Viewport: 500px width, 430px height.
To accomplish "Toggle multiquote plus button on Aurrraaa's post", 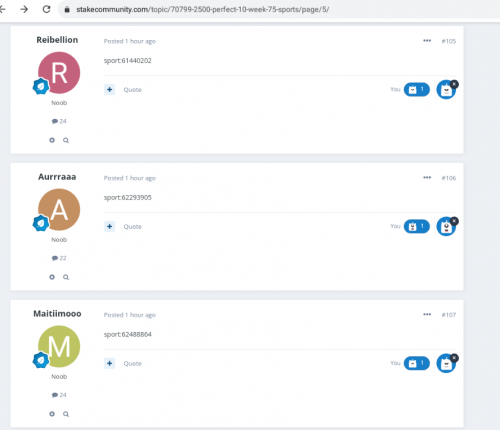I will point(109,226).
